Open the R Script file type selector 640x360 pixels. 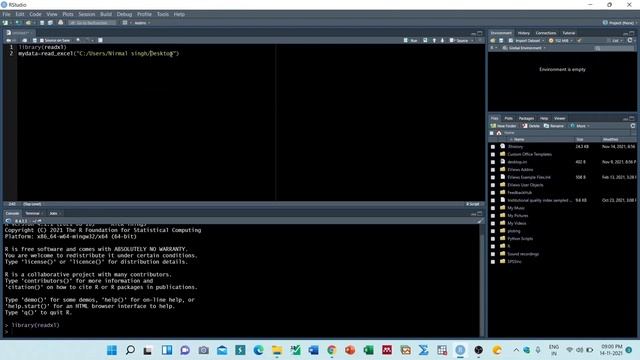(473, 204)
